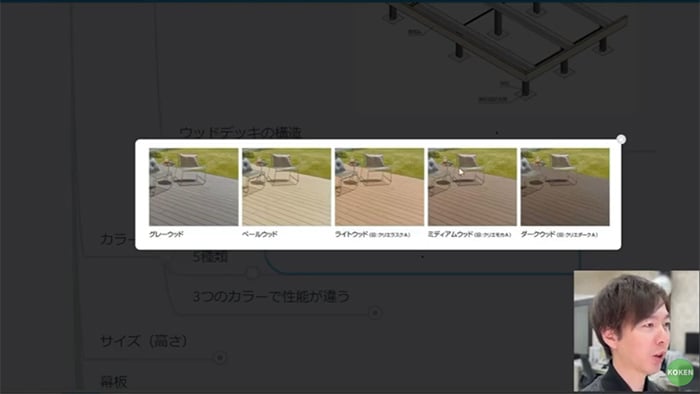Click the 5種類 mind map node

(x=210, y=257)
